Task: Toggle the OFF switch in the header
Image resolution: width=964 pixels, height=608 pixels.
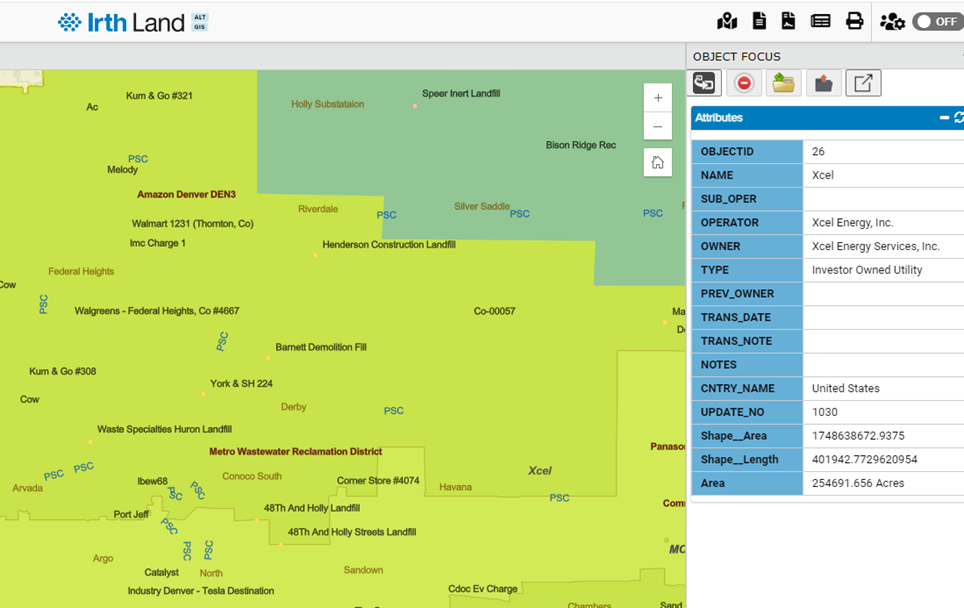Action: pyautogui.click(x=938, y=22)
